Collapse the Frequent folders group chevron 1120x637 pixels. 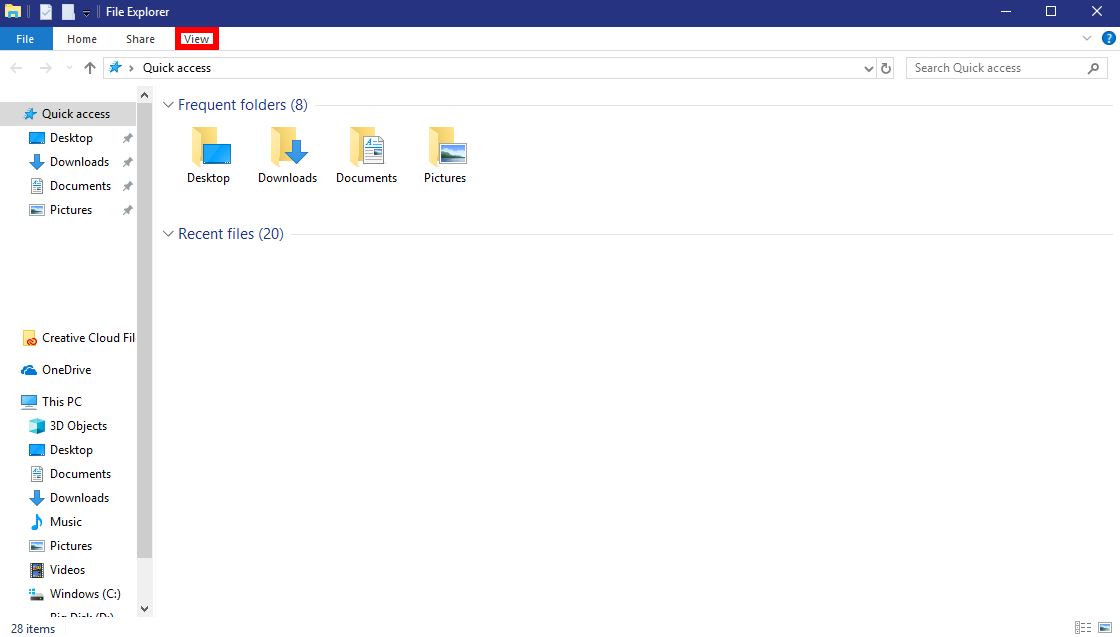pos(169,105)
